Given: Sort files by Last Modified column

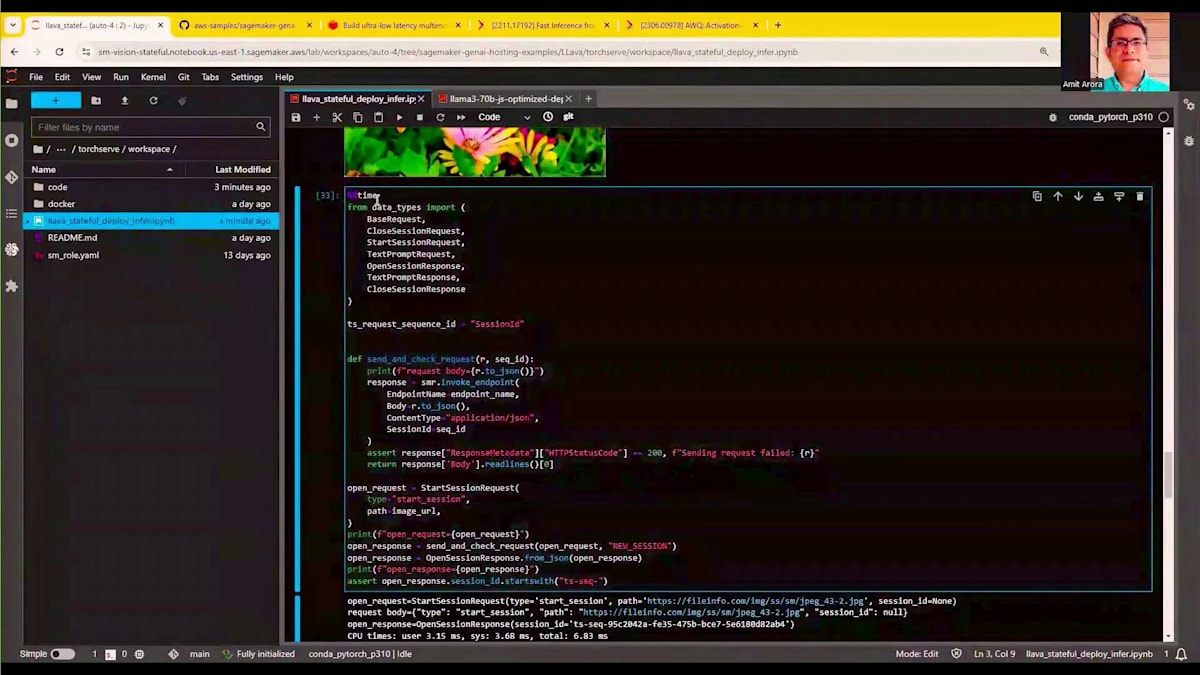Looking at the screenshot, I should point(243,170).
